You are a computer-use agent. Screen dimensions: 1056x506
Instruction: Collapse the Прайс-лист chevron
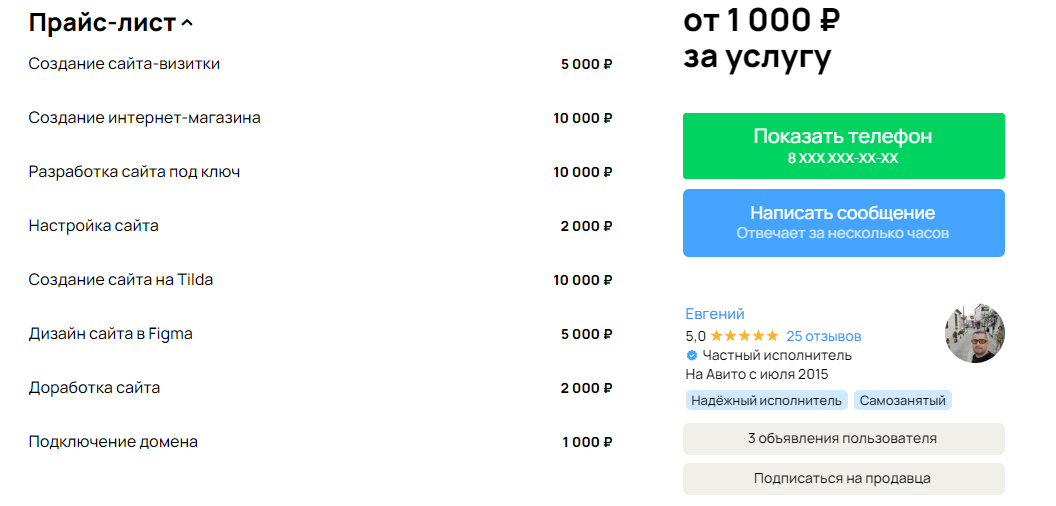(x=187, y=24)
